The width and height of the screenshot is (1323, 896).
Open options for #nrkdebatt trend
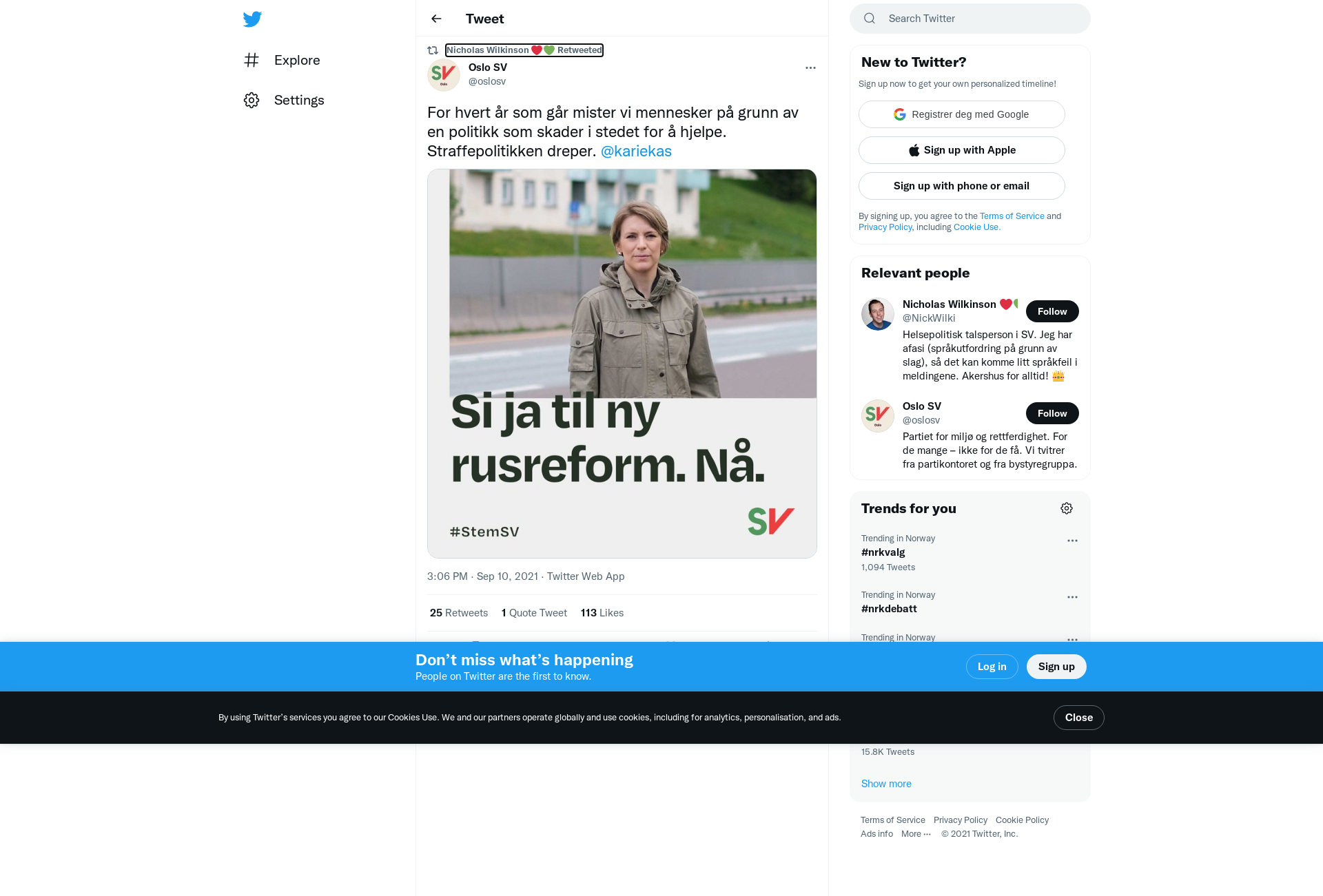[1072, 597]
